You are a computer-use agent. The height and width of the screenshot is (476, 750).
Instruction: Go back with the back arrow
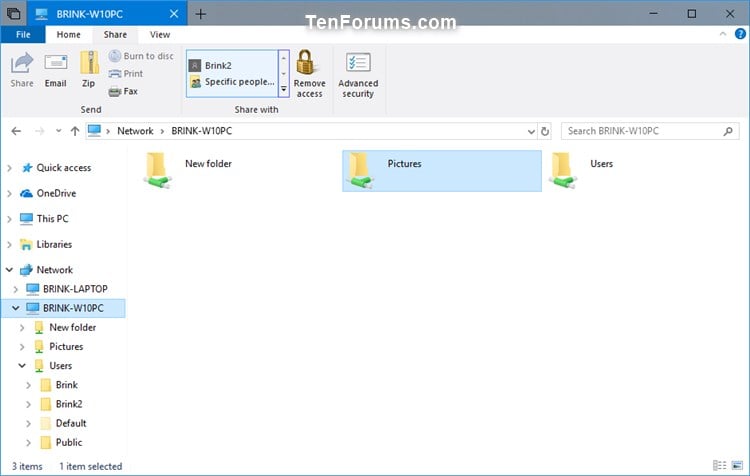pyautogui.click(x=16, y=131)
